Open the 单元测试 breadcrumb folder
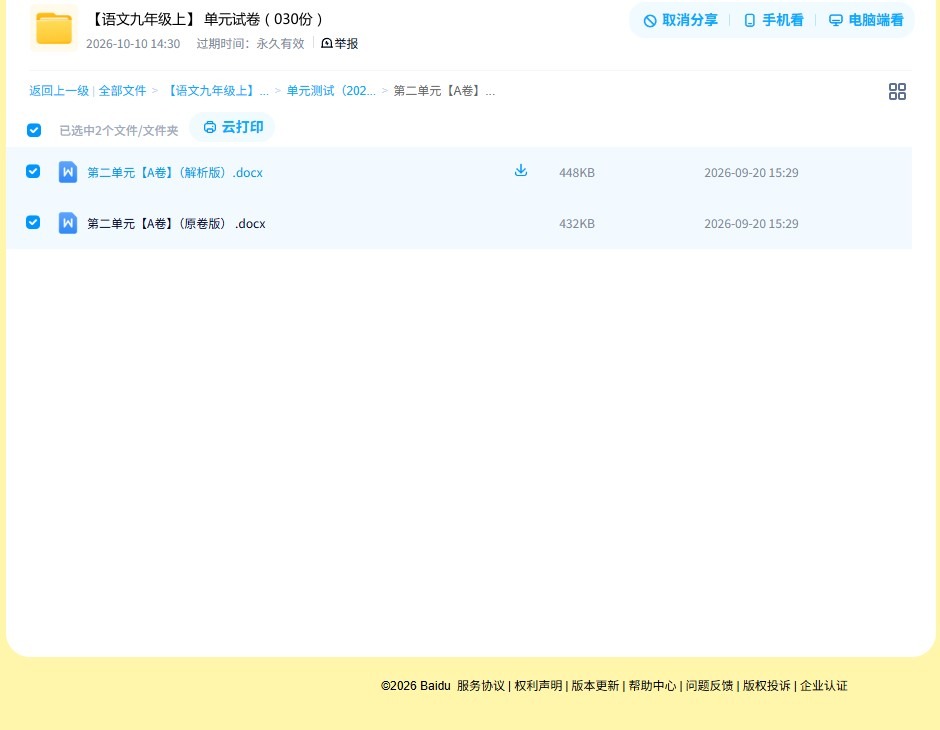The height and width of the screenshot is (730, 940). click(x=331, y=91)
